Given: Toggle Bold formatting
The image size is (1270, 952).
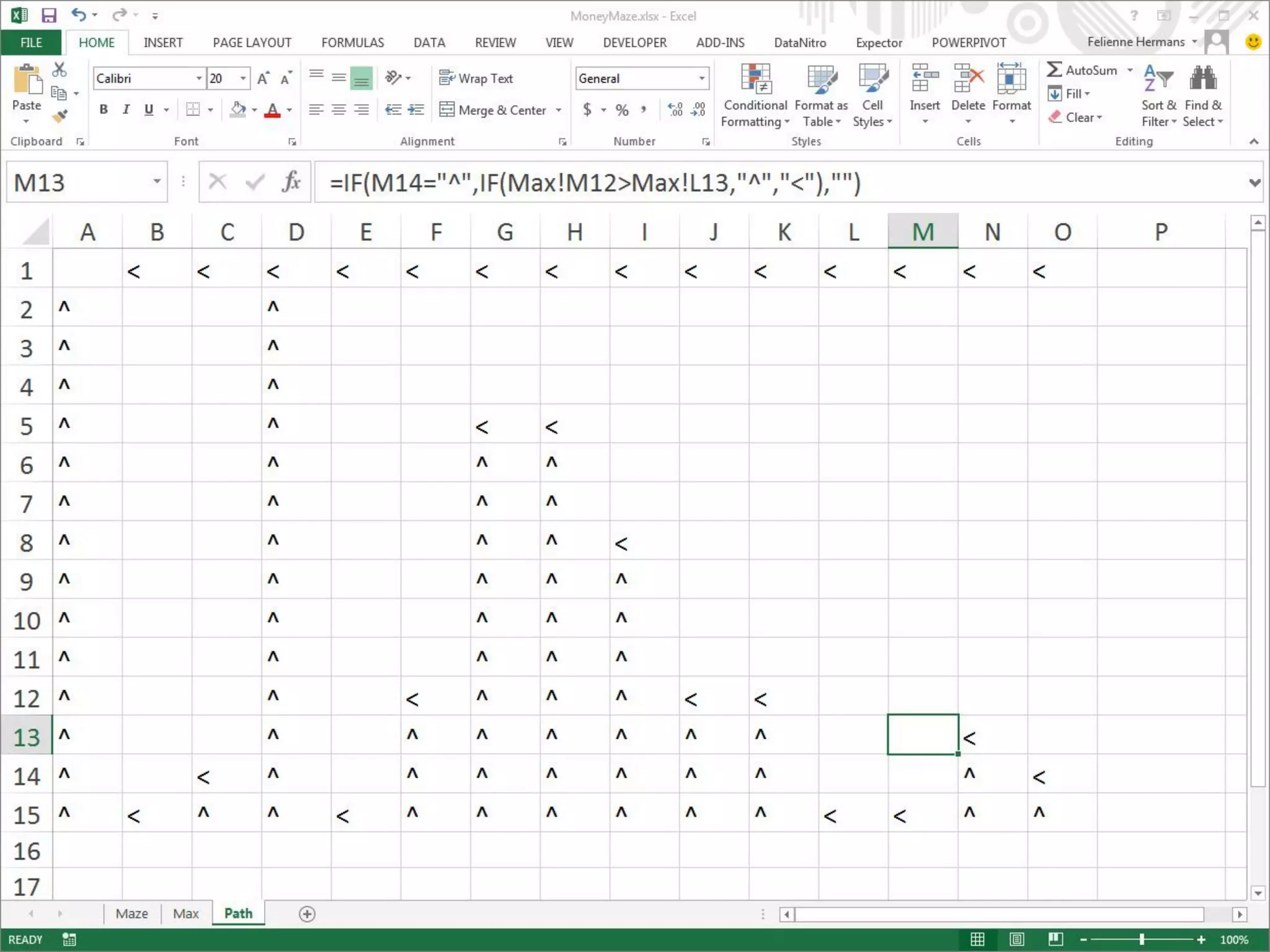Looking at the screenshot, I should pos(104,110).
